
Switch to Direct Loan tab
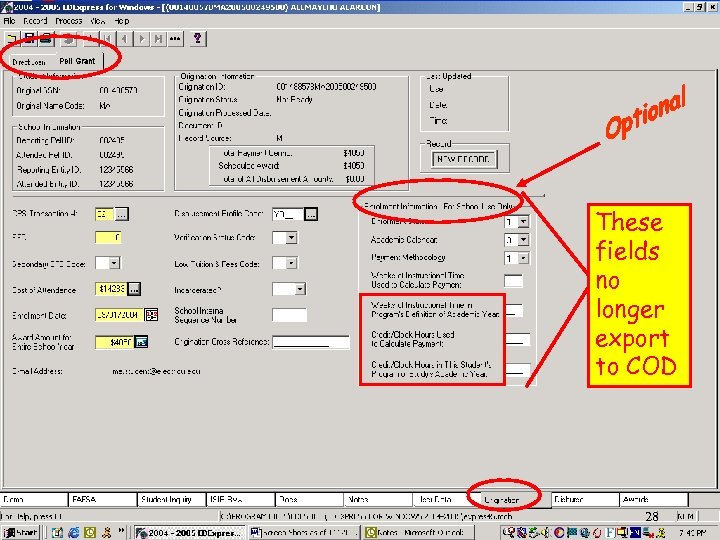click(28, 62)
